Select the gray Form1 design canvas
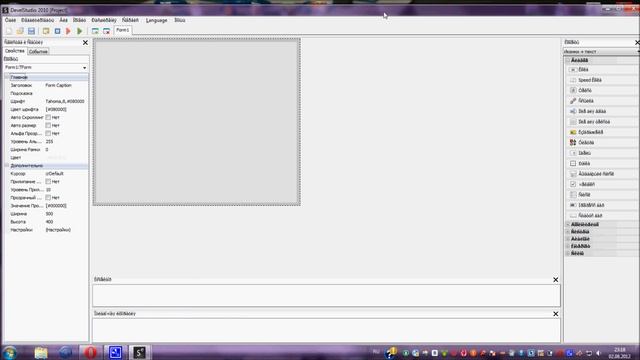 [x=197, y=122]
